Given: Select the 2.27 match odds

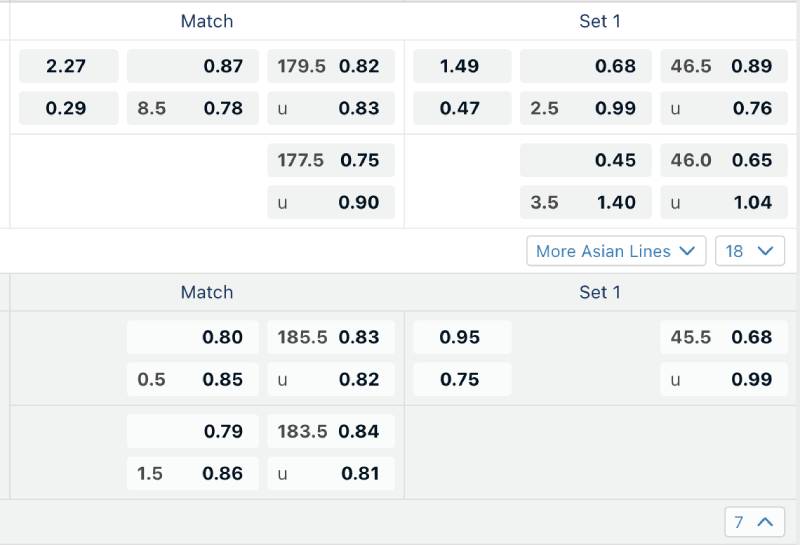Looking at the screenshot, I should coord(67,66).
